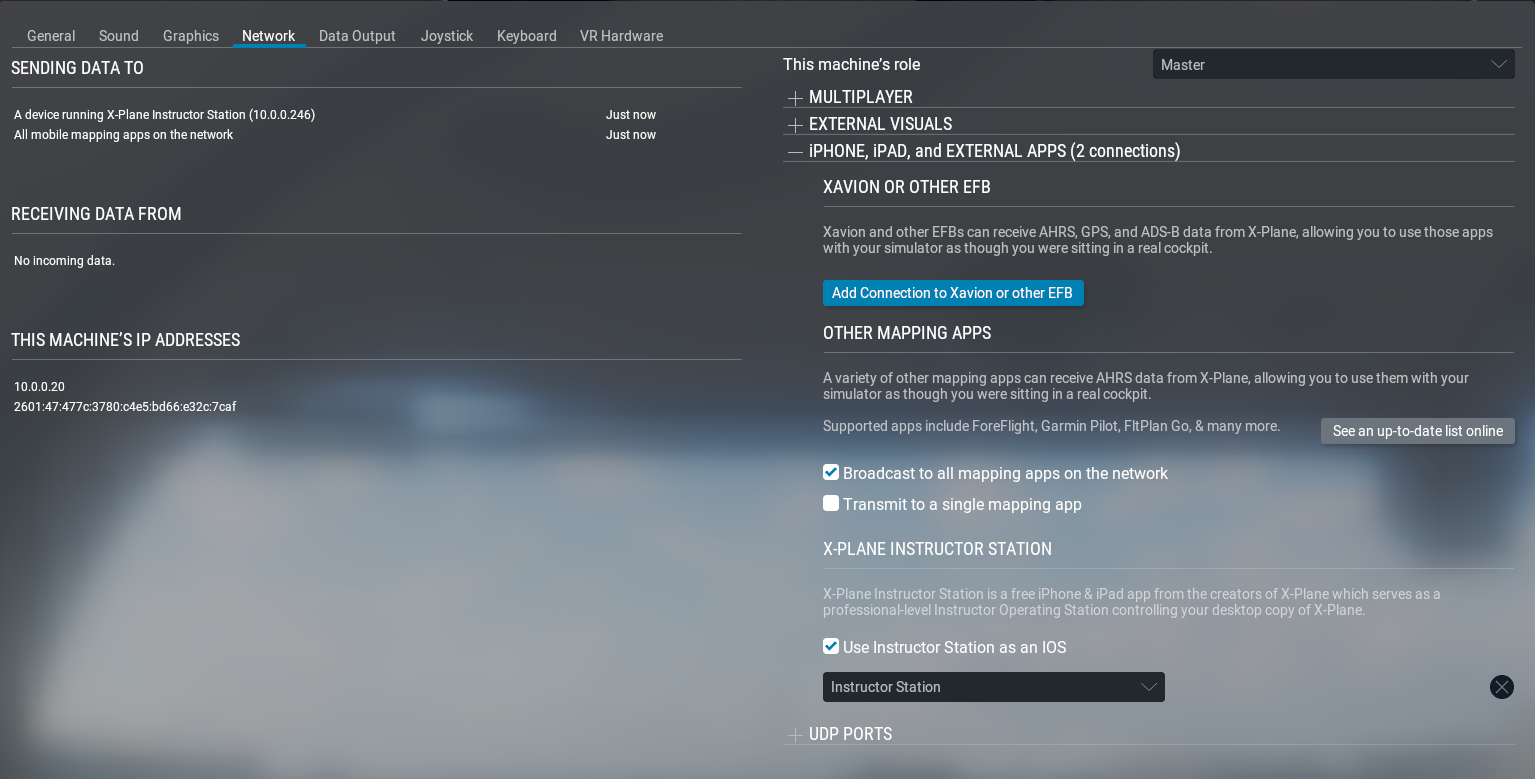Select the Network tab

tap(268, 36)
